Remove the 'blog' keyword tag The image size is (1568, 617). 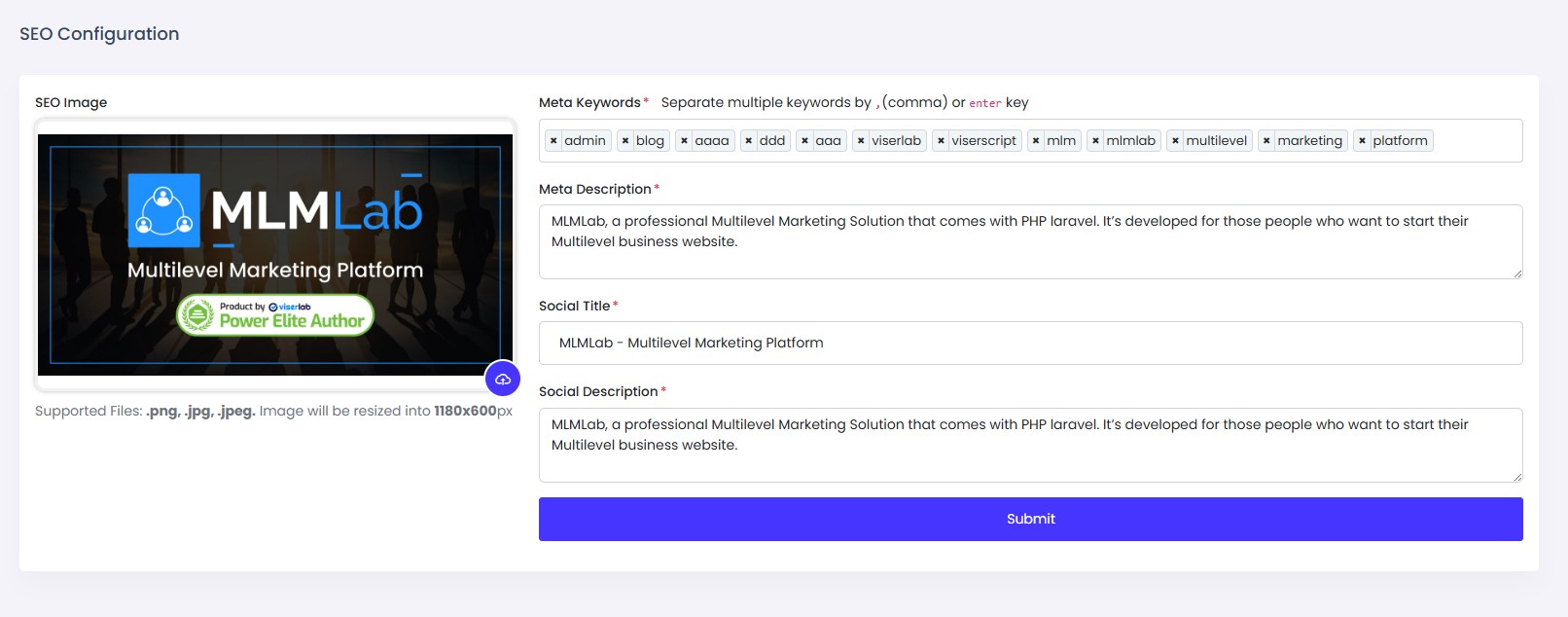625,141
